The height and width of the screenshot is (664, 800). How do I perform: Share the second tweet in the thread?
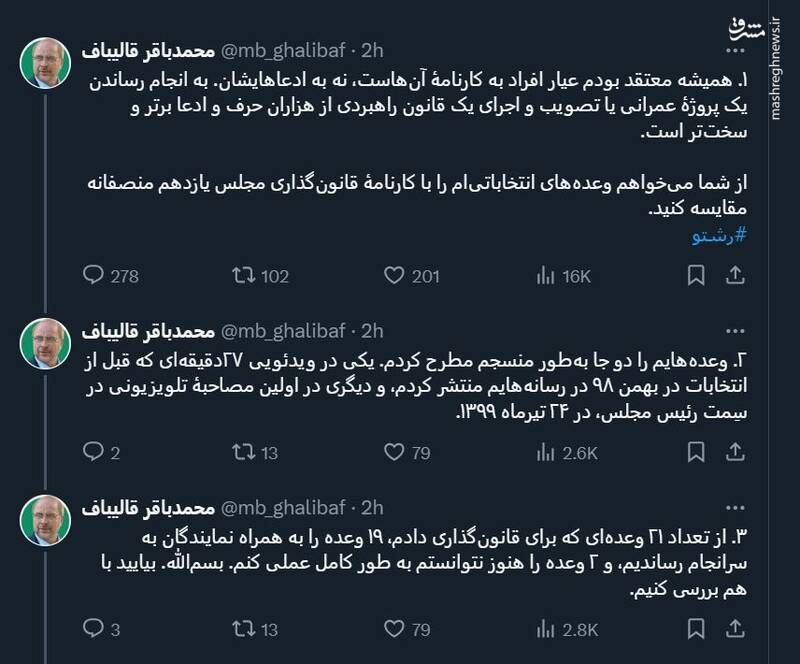click(734, 453)
